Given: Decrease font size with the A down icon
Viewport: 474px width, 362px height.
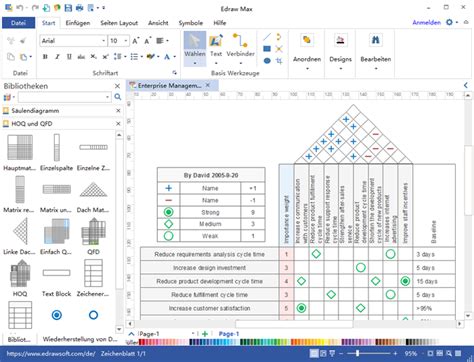Looking at the screenshot, I should [x=147, y=41].
